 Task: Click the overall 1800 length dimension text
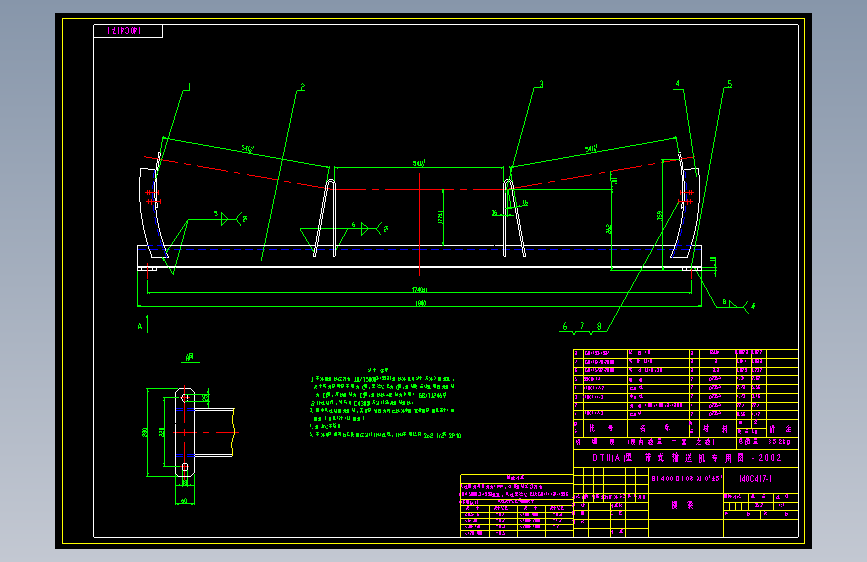tap(420, 303)
